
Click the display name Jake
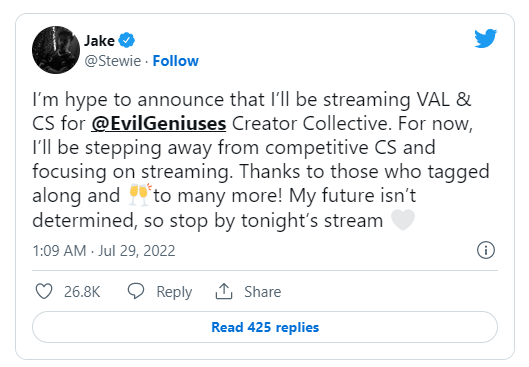[x=99, y=41]
